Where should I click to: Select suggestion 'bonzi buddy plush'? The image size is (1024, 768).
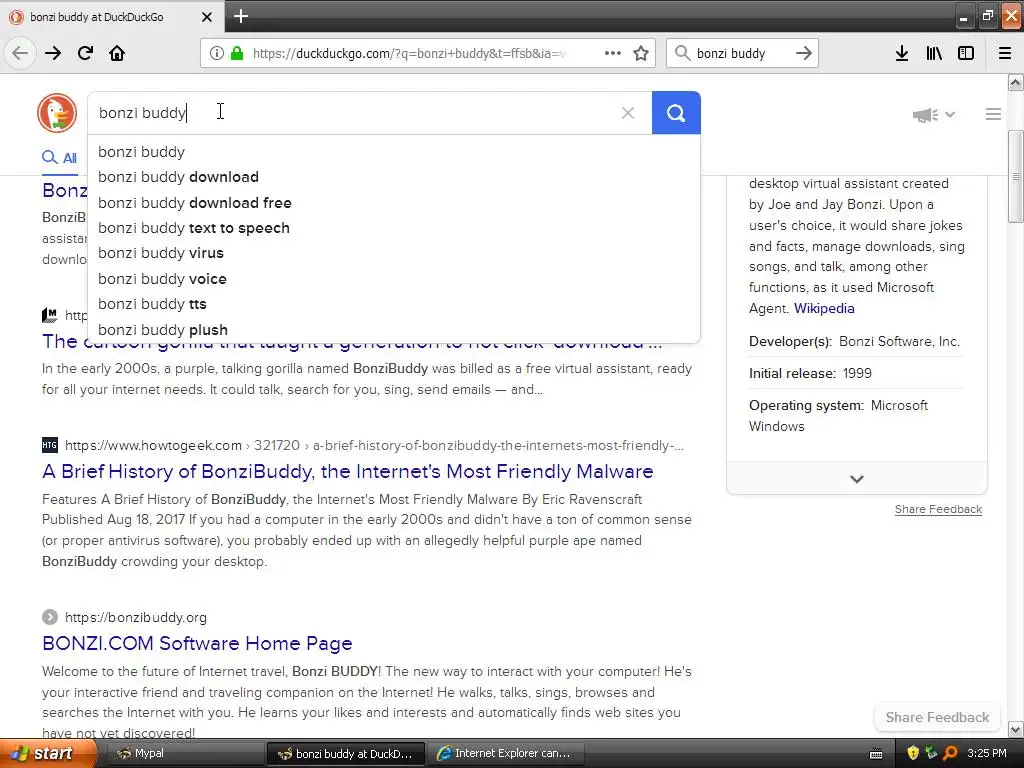[x=394, y=330]
